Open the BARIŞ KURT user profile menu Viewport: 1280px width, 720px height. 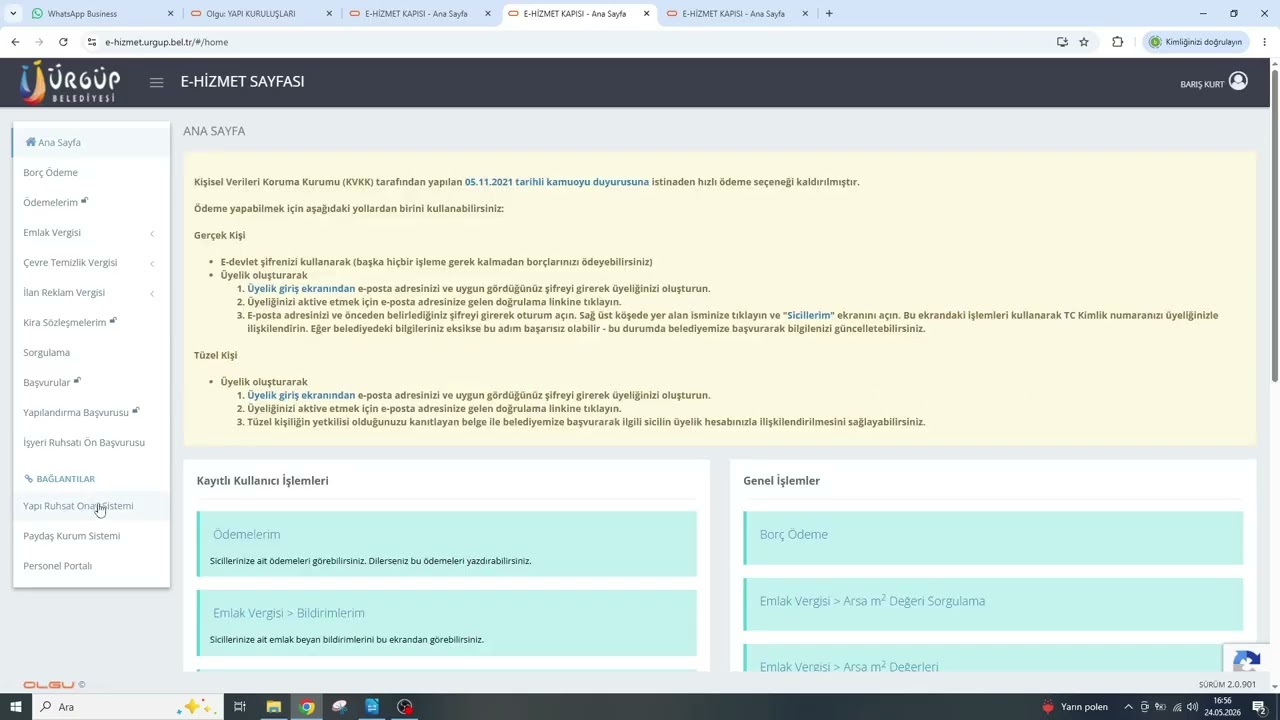point(1213,82)
